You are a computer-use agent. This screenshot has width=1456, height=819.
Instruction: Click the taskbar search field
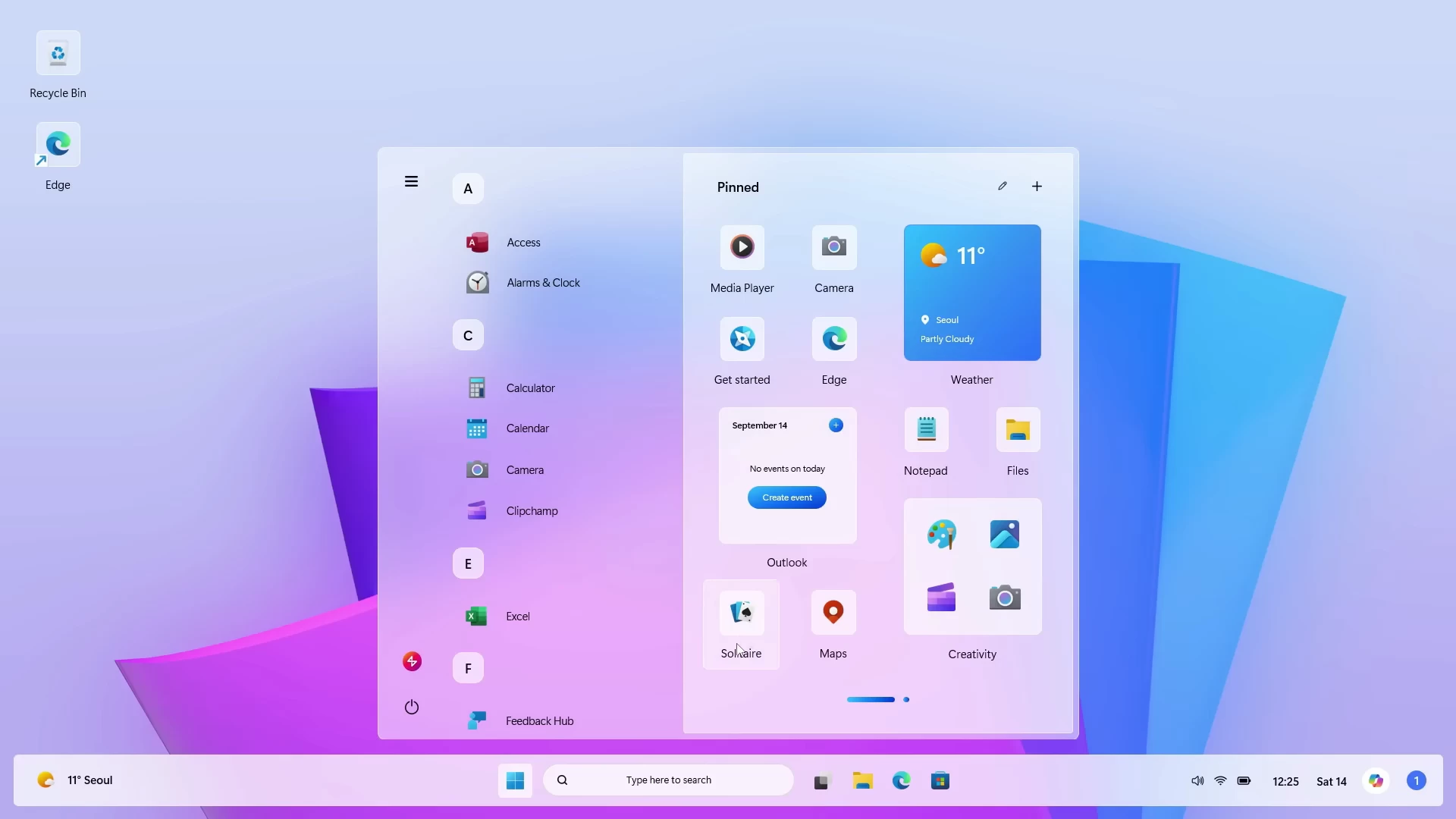pyautogui.click(x=667, y=780)
